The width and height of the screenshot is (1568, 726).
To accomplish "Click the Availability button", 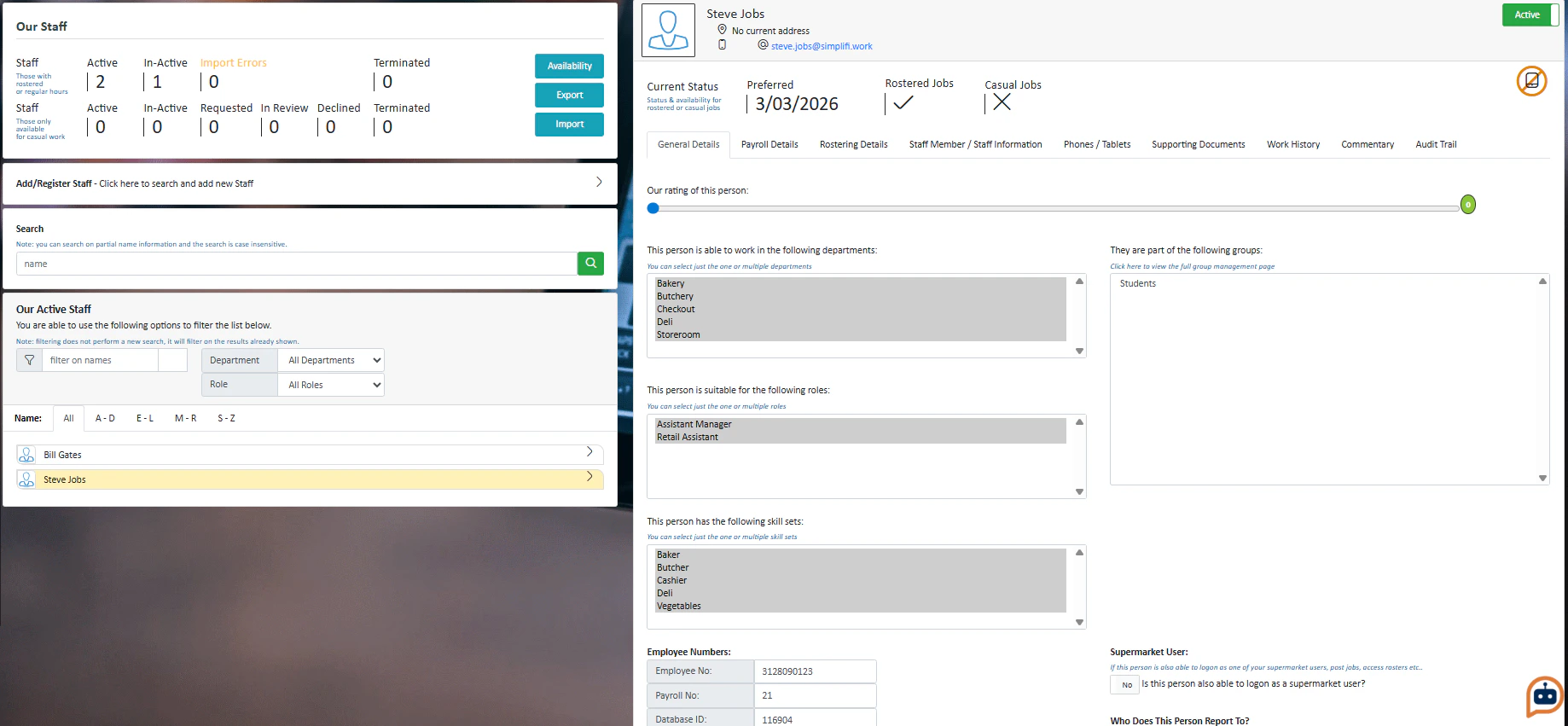I will 569,66.
